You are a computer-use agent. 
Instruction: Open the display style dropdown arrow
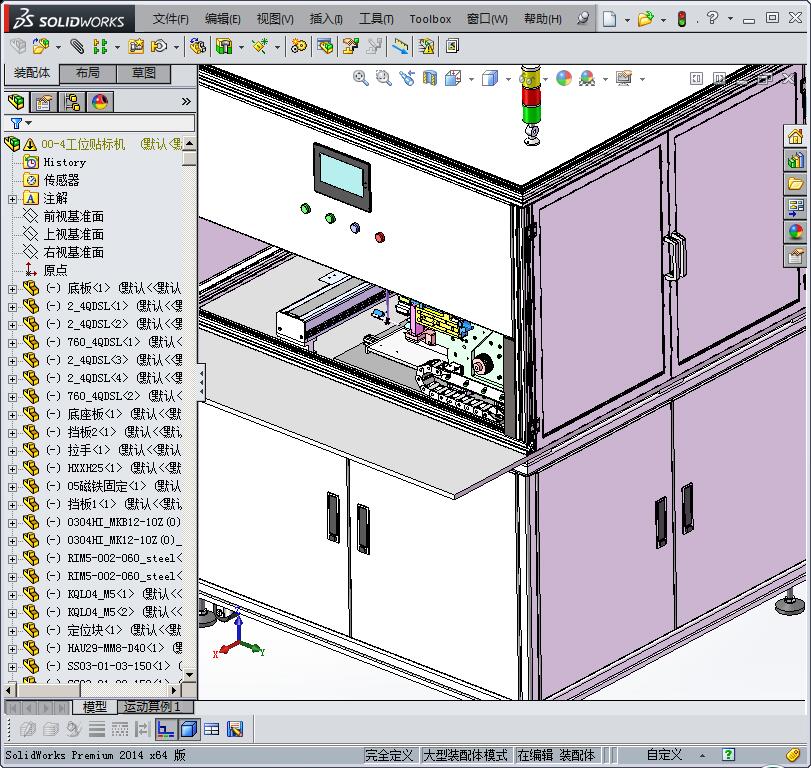pyautogui.click(x=507, y=78)
